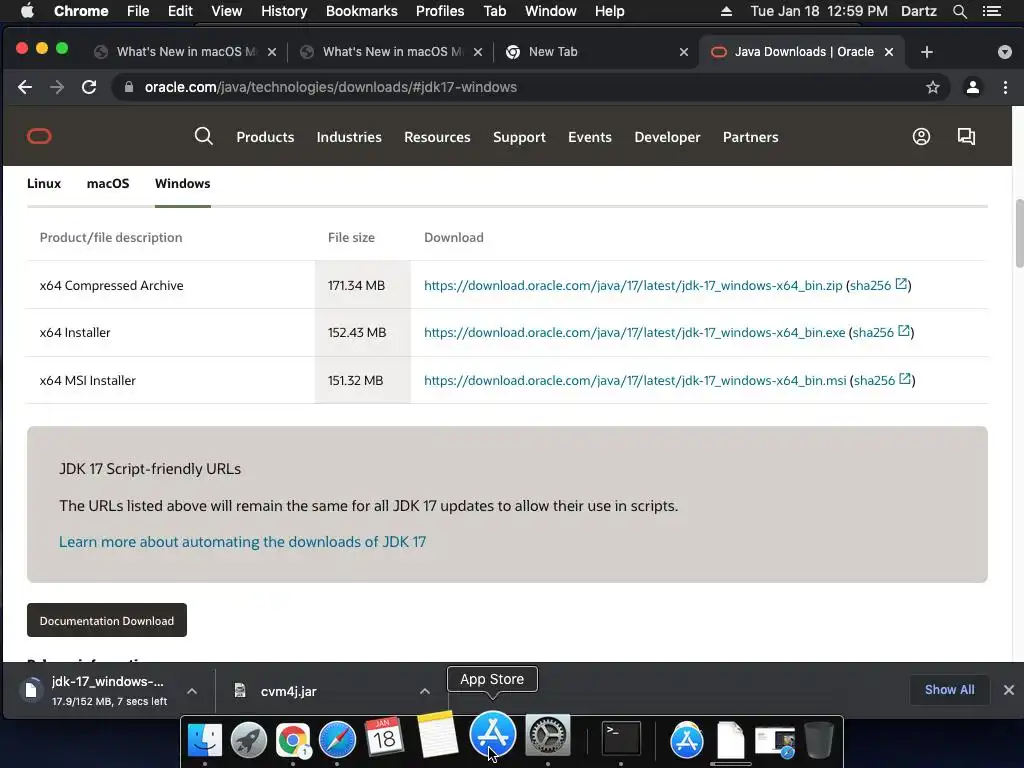The width and height of the screenshot is (1024, 768).
Task: Click the page vertical scrollbar thumb
Action: 1019,233
